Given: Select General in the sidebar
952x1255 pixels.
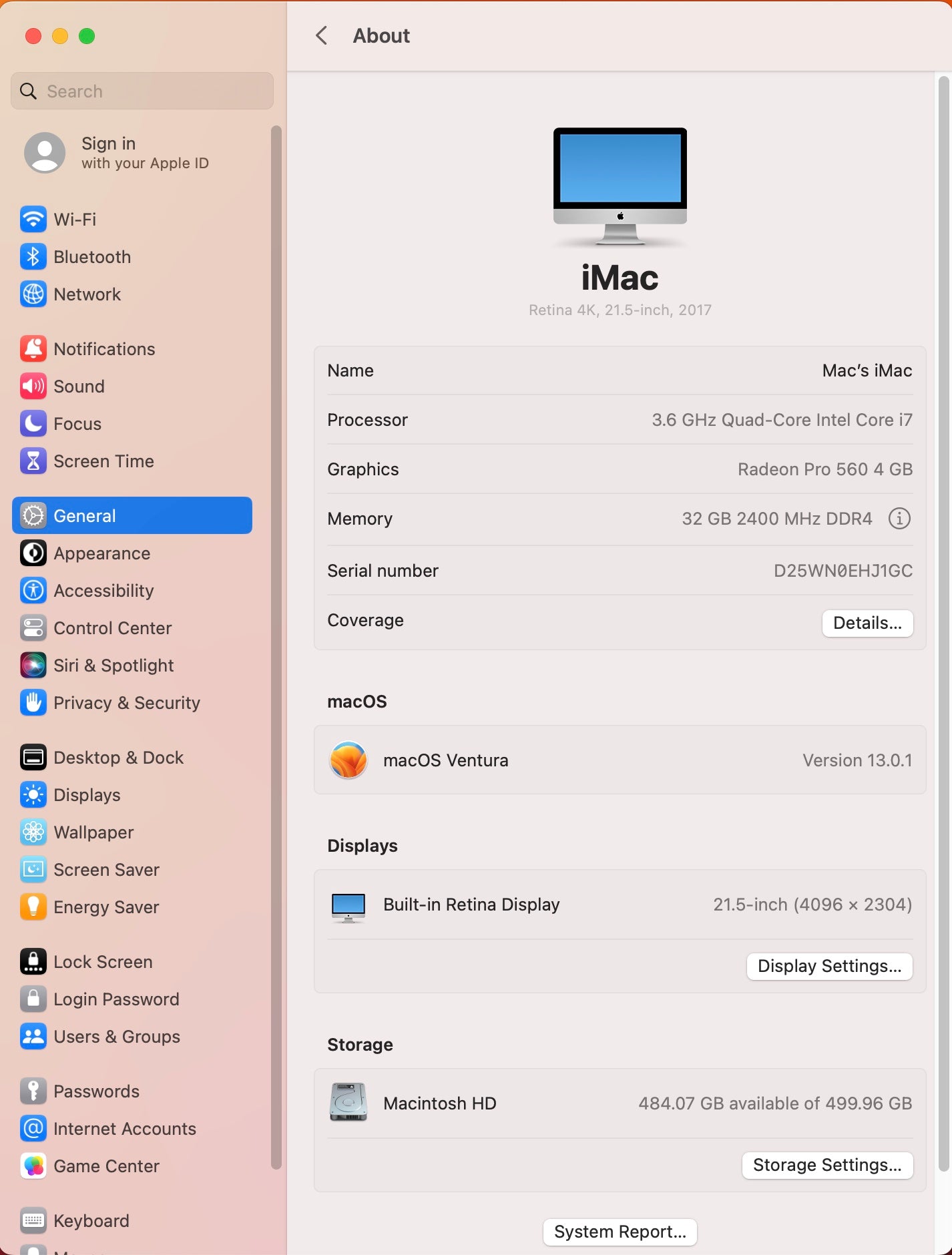Looking at the screenshot, I should [x=132, y=515].
